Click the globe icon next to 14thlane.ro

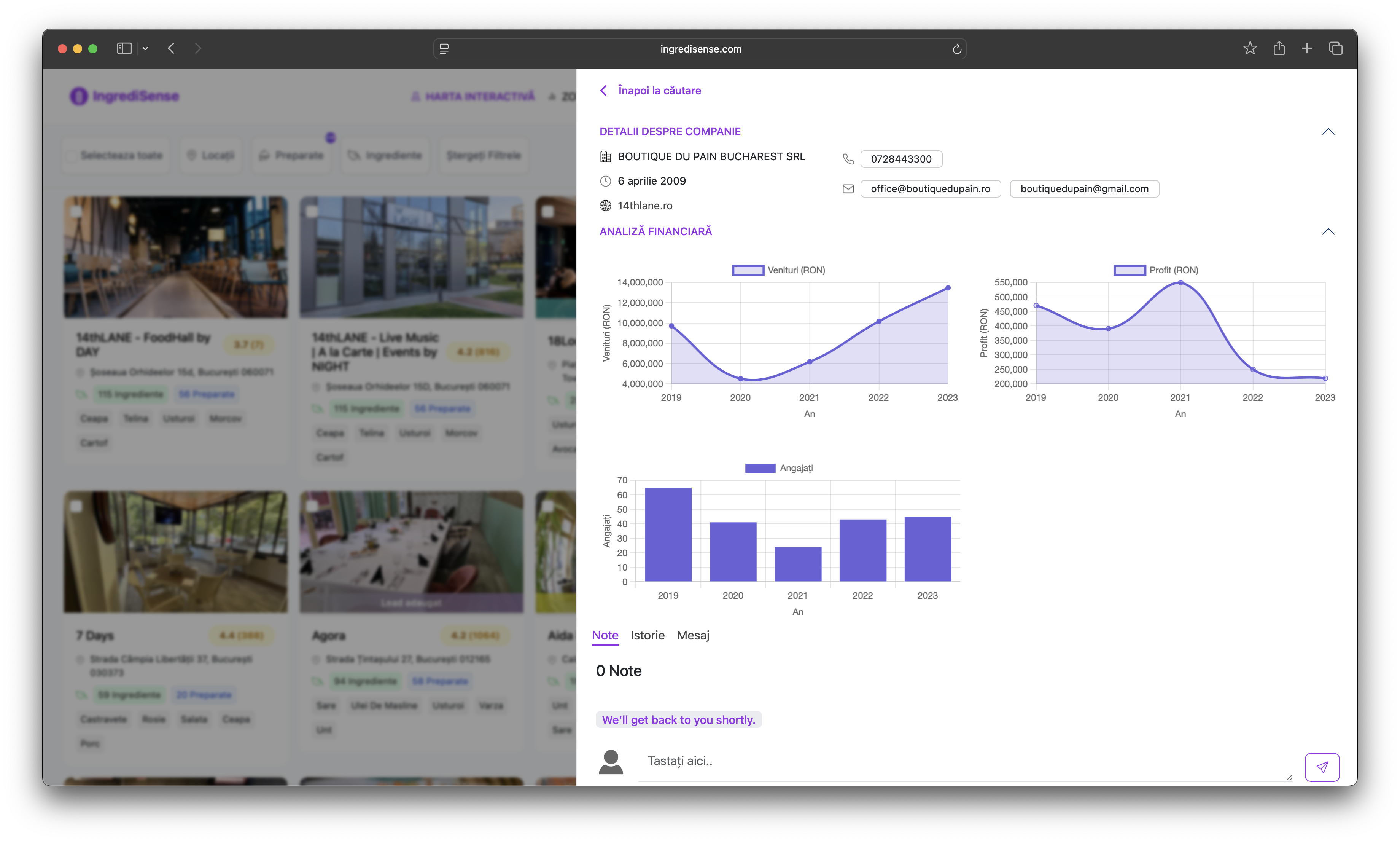[x=606, y=206]
